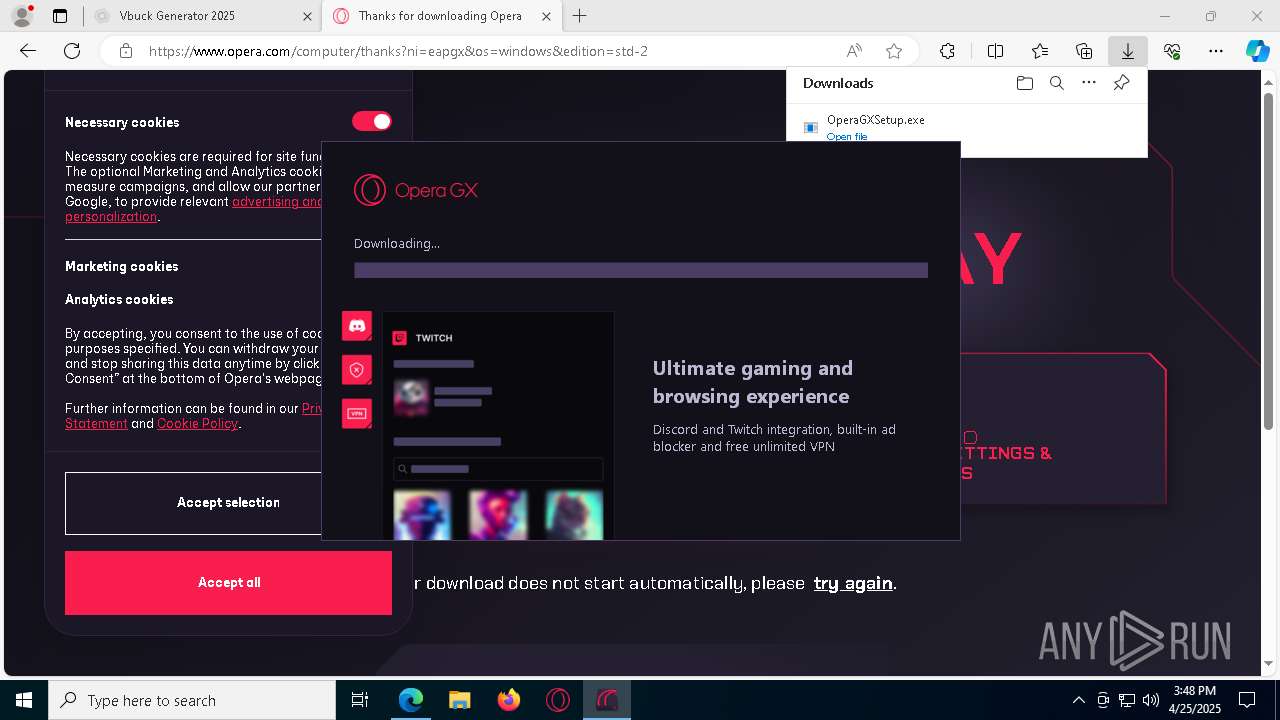Go back to the previous page

pyautogui.click(x=28, y=51)
